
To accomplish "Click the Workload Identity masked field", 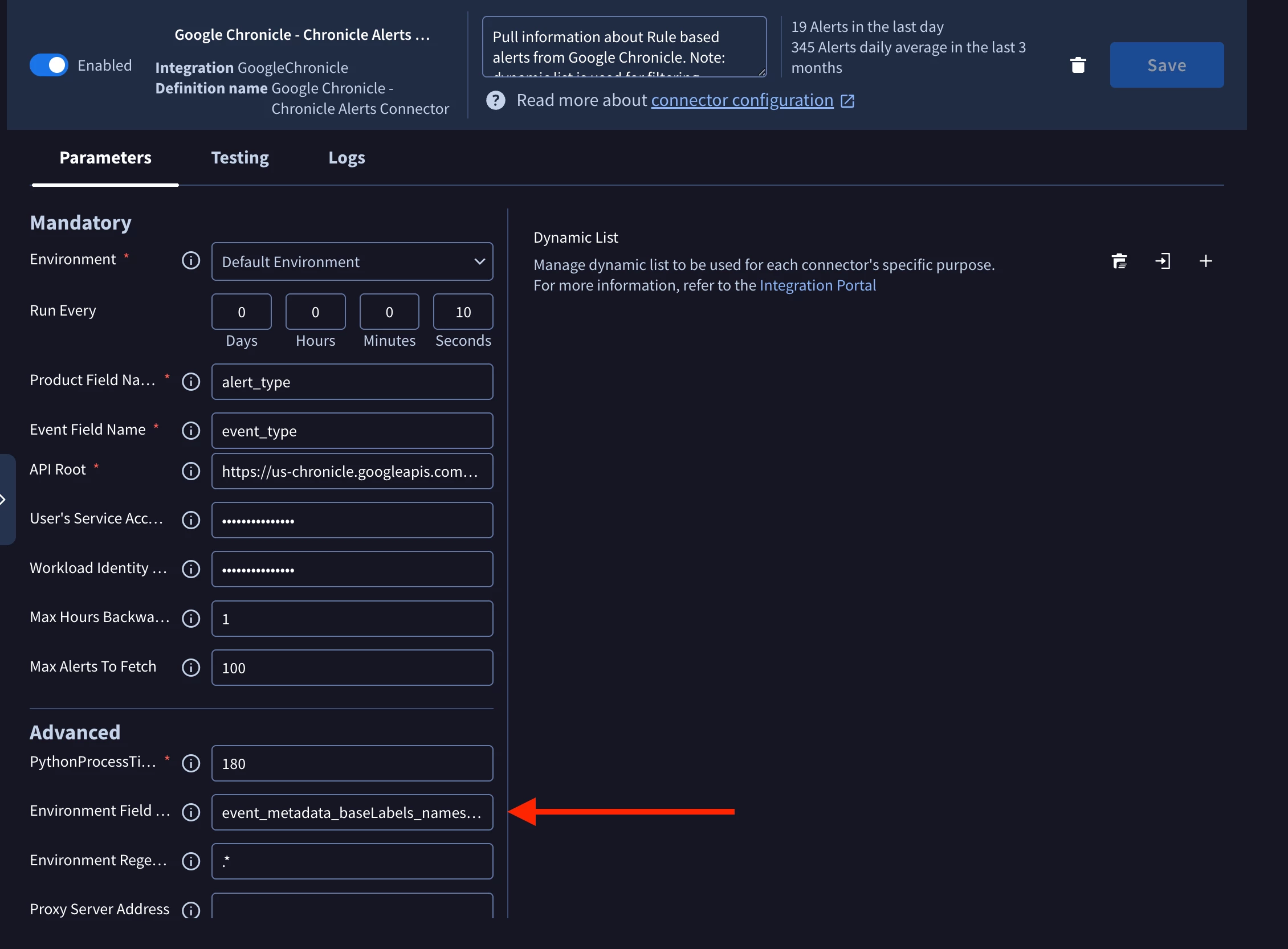I will pos(352,569).
